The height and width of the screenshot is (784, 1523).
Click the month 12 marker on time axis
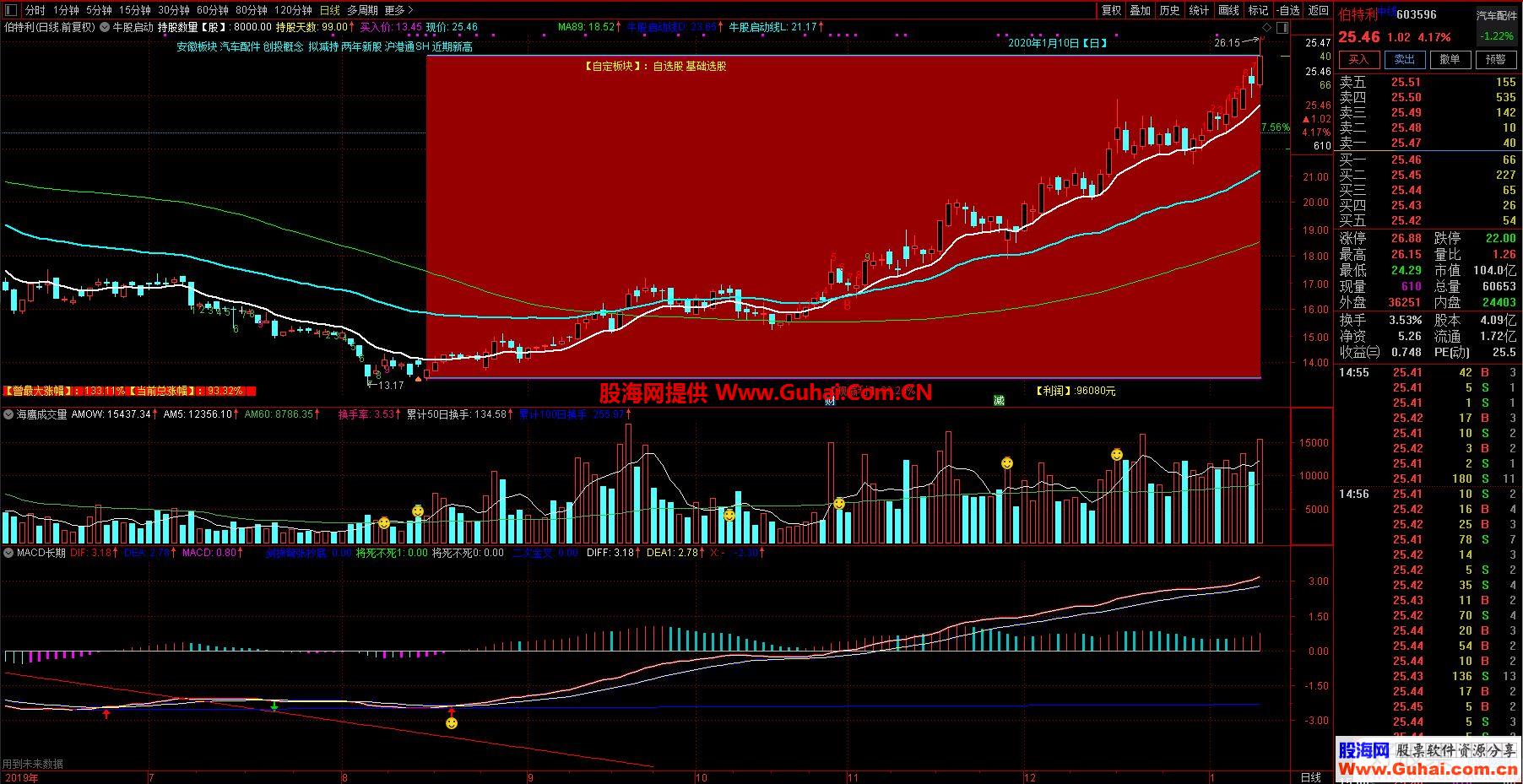coord(1029,777)
